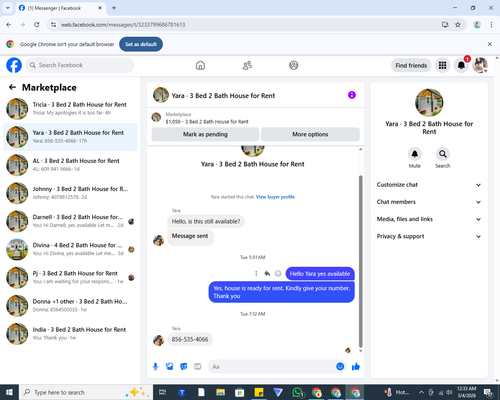Open India house for rent conversation
This screenshot has height=400, width=500.
tap(70, 334)
